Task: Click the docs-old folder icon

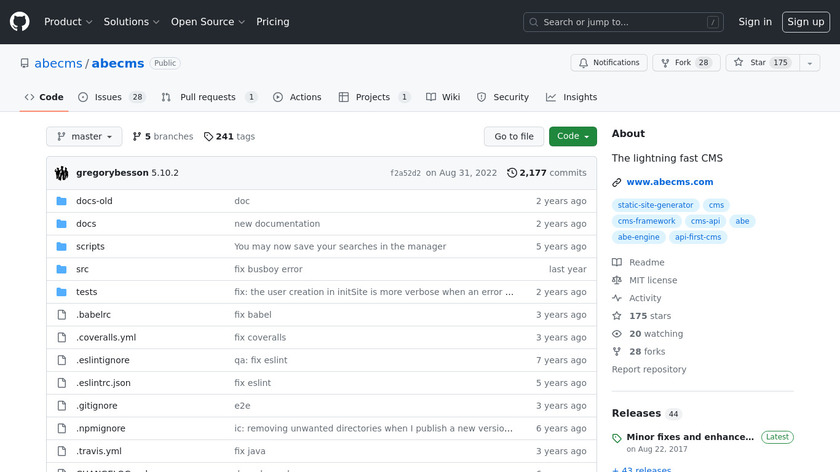Action: 61,201
